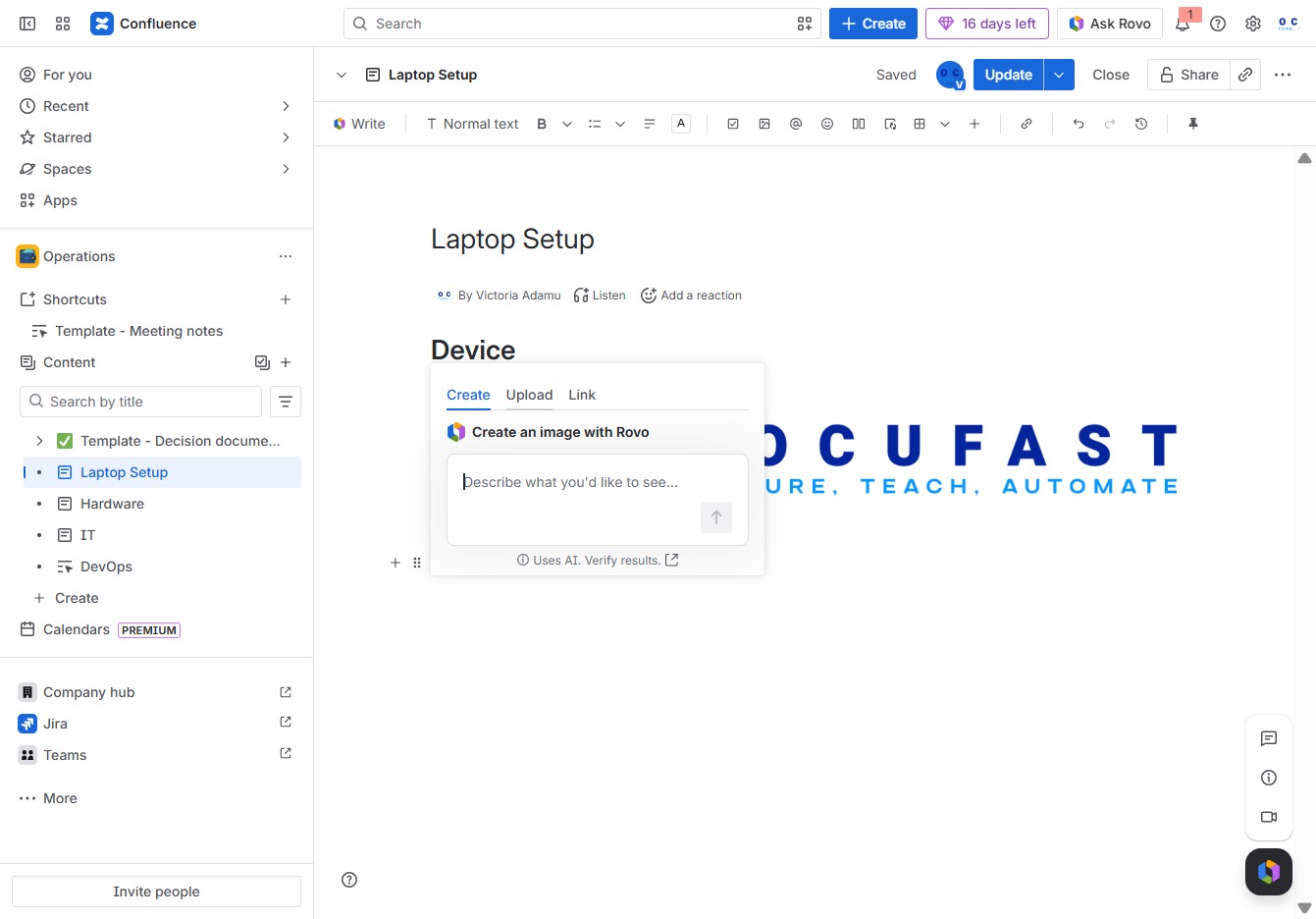This screenshot has height=919, width=1316.
Task: Insert image from the toolbar
Action: coord(764,124)
